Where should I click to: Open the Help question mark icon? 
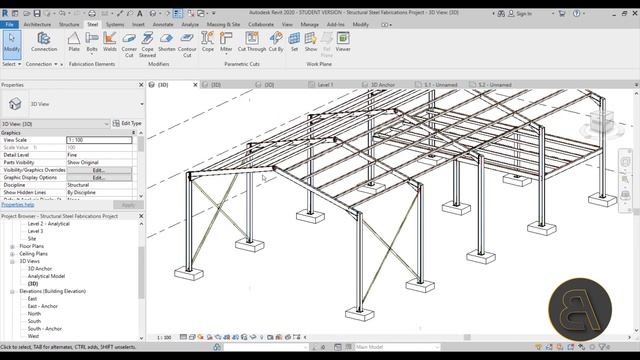point(576,13)
